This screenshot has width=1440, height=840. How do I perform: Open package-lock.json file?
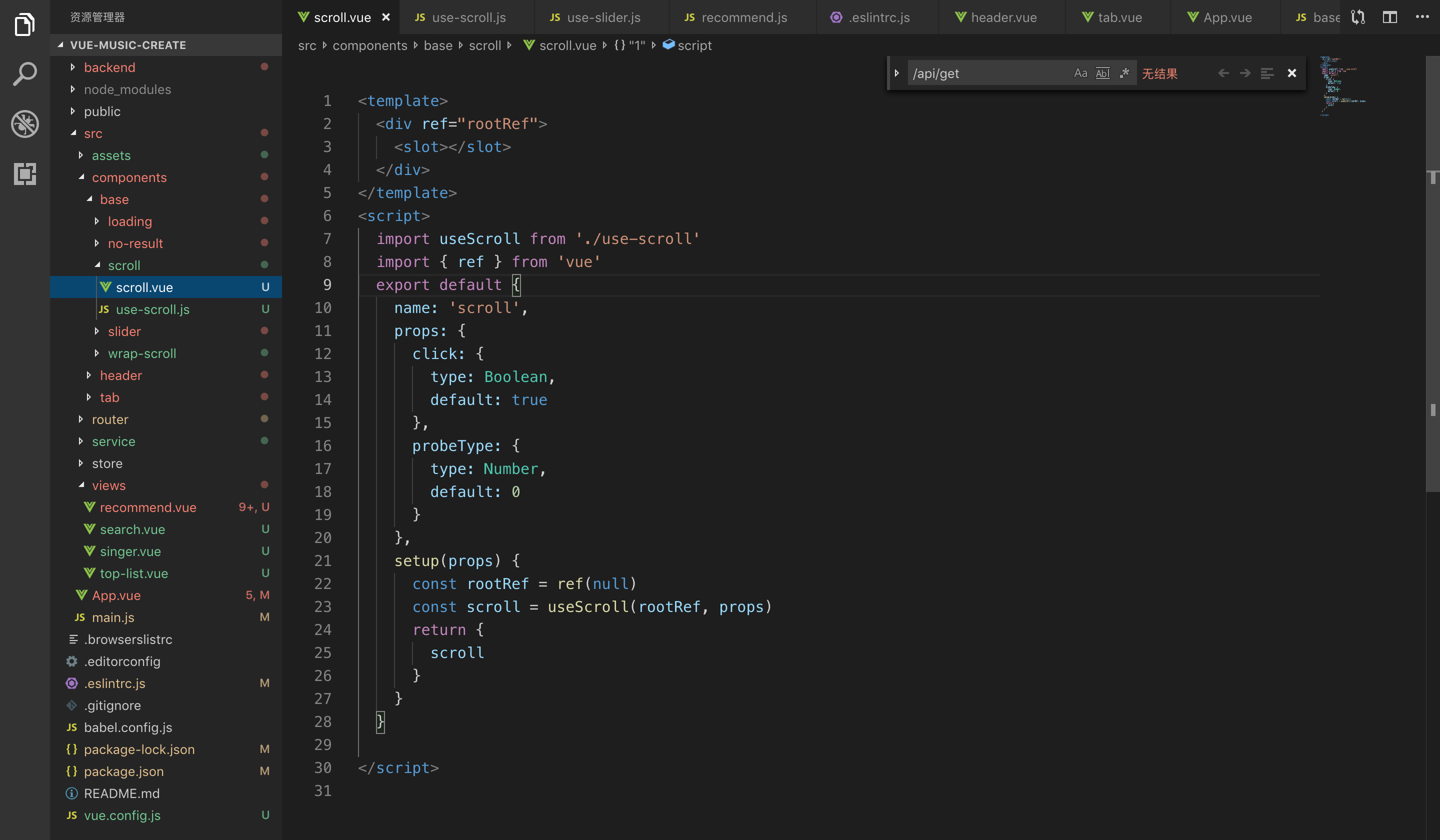(165, 749)
